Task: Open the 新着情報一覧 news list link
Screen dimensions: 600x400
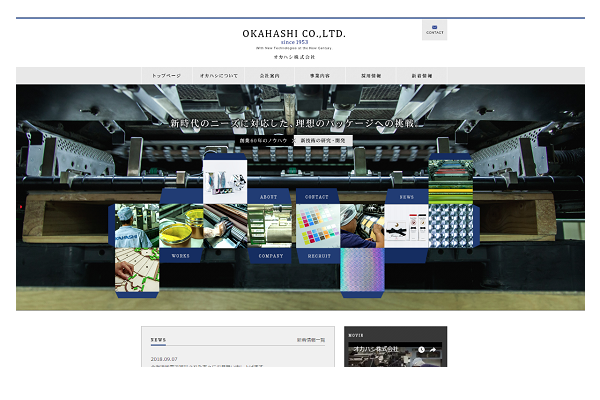Action: click(x=309, y=340)
